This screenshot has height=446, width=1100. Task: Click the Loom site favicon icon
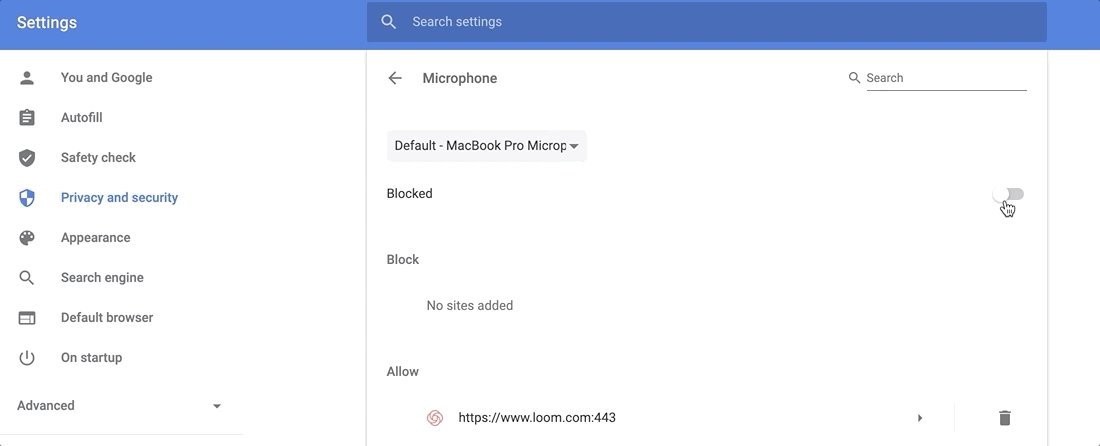pos(435,418)
